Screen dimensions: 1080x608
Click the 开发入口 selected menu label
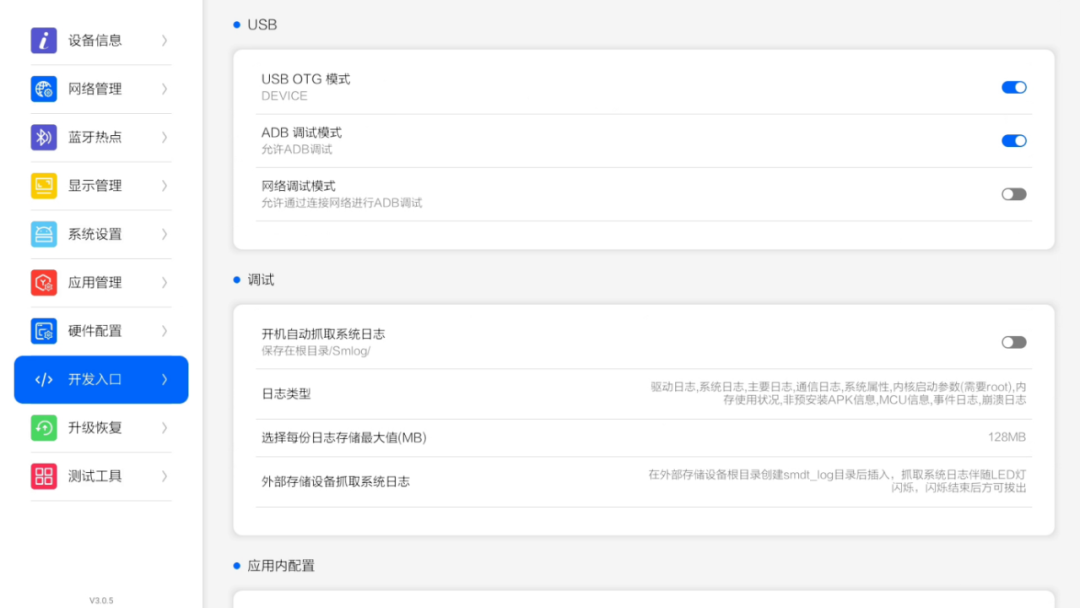(x=95, y=379)
